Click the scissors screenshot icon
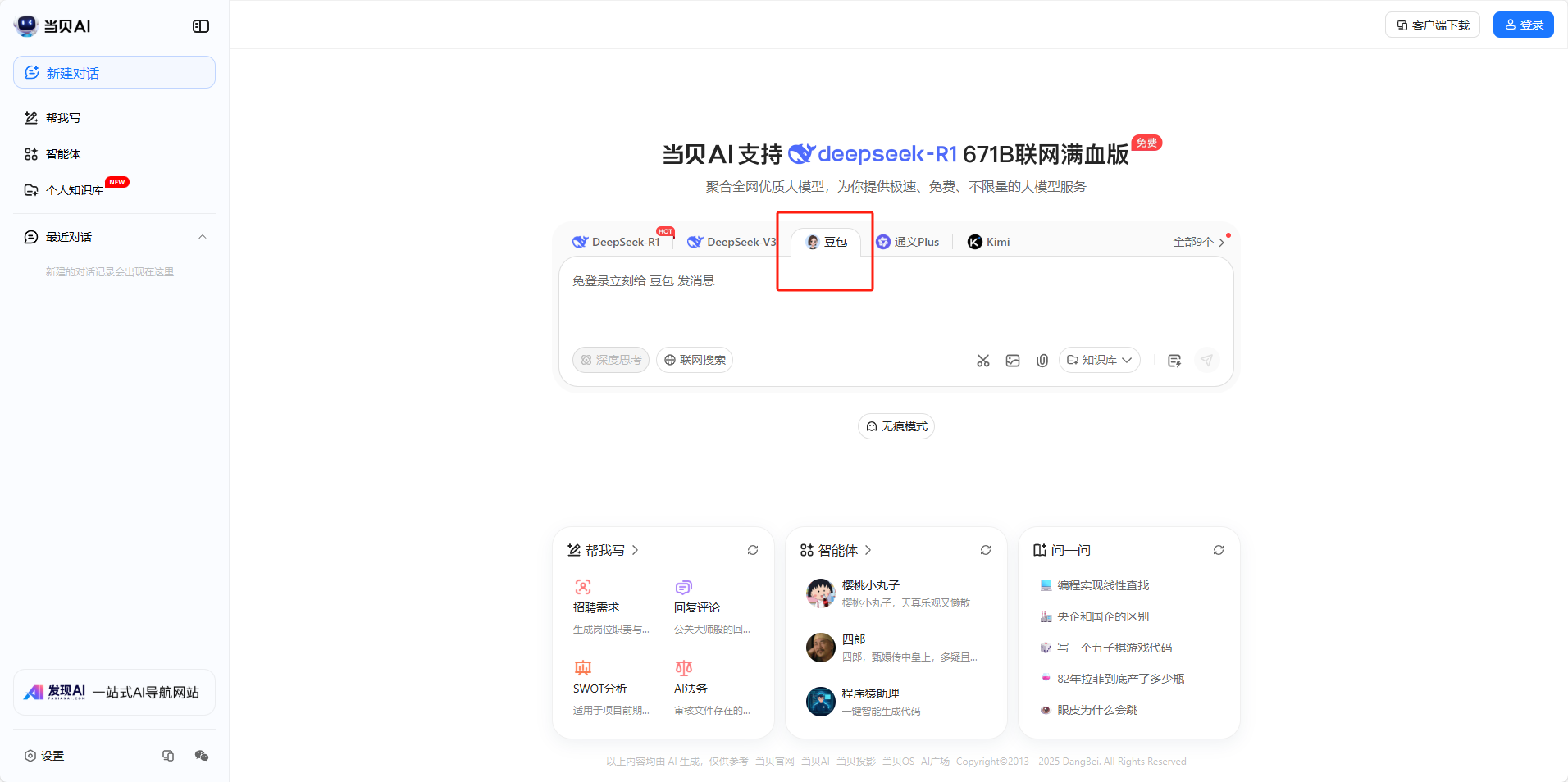 coord(983,361)
